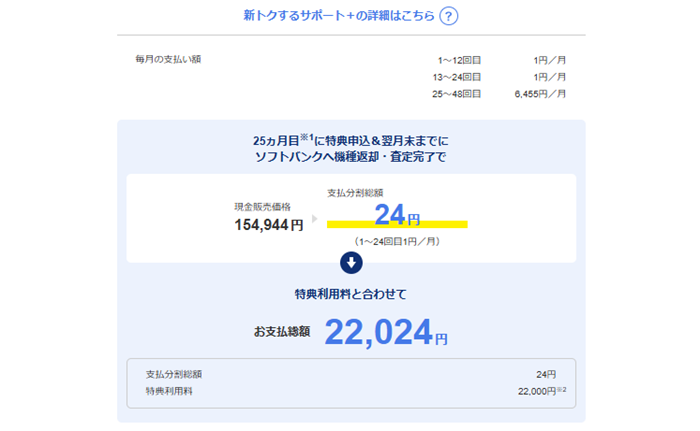Click the question mark help icon

pyautogui.click(x=449, y=16)
